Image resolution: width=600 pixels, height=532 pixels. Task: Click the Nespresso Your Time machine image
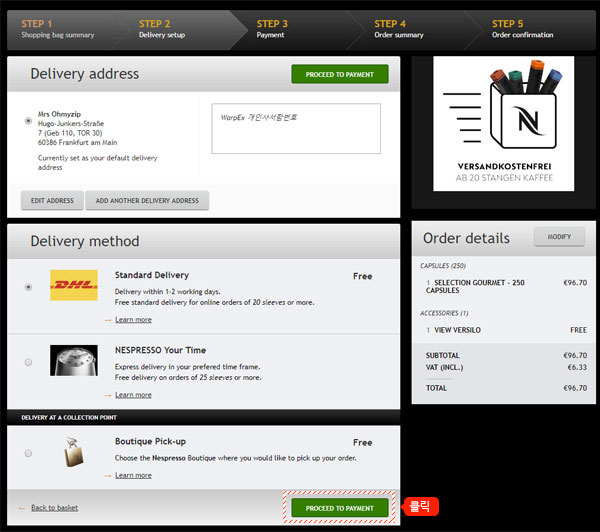[74, 360]
